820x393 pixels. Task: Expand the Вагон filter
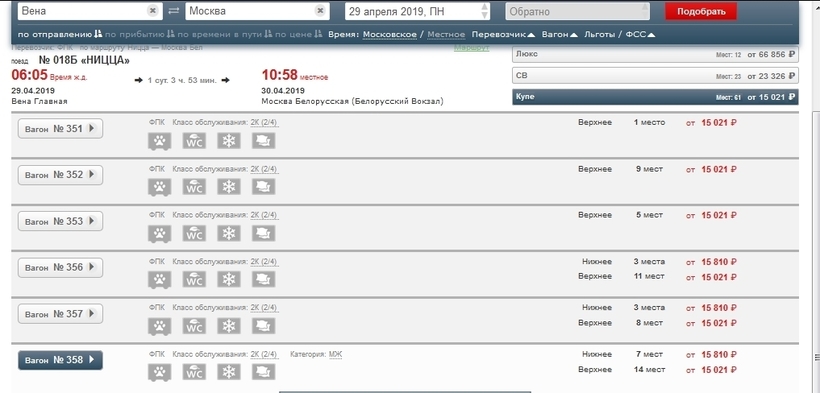[x=560, y=35]
